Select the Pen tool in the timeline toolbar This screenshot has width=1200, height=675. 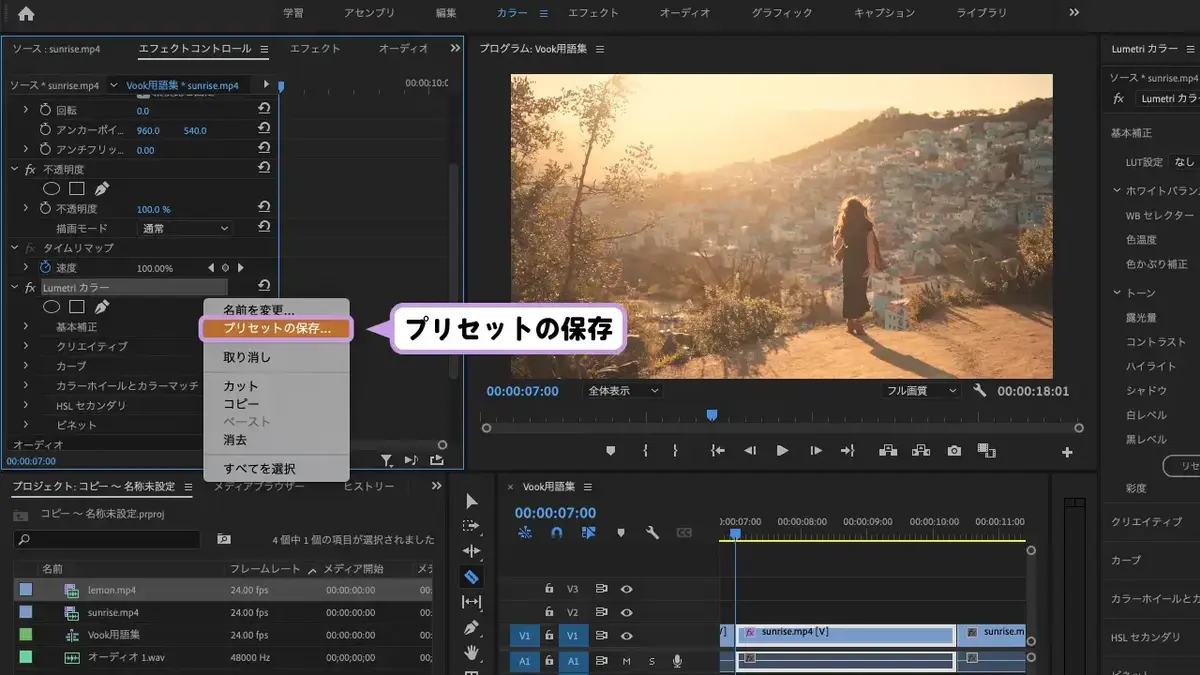(471, 628)
